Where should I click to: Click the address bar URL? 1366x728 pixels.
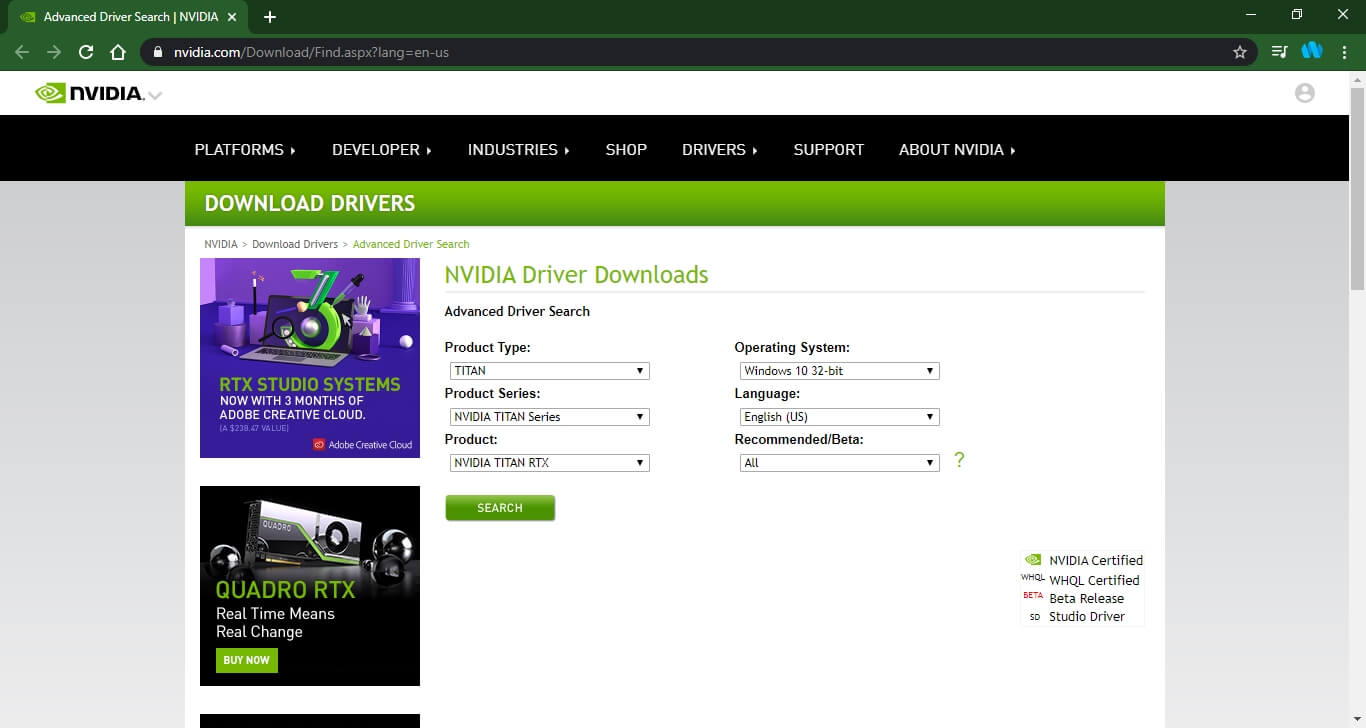[311, 52]
